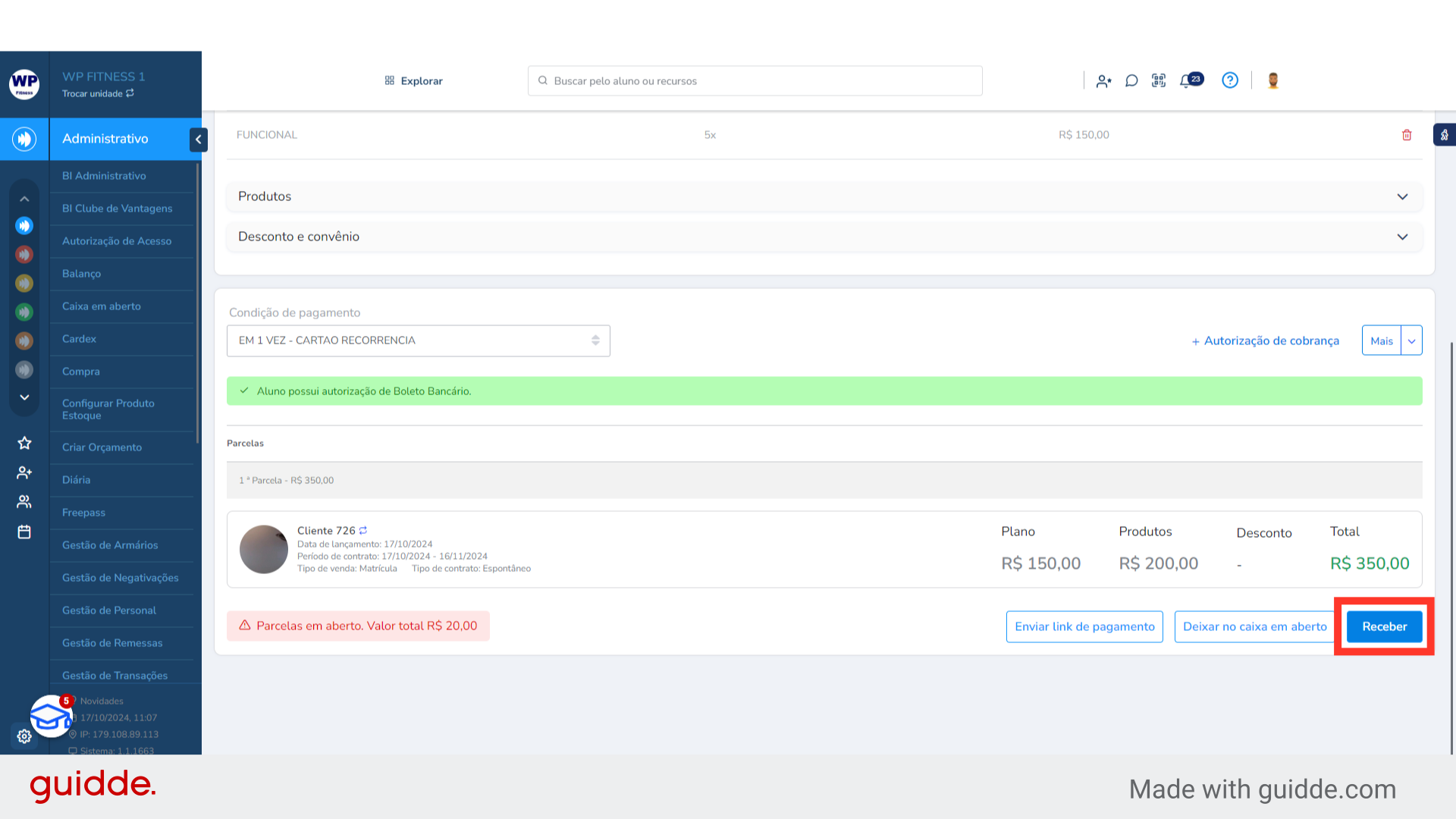The image size is (1456, 819).
Task: Open Caixa em aberto menu item
Action: click(102, 306)
